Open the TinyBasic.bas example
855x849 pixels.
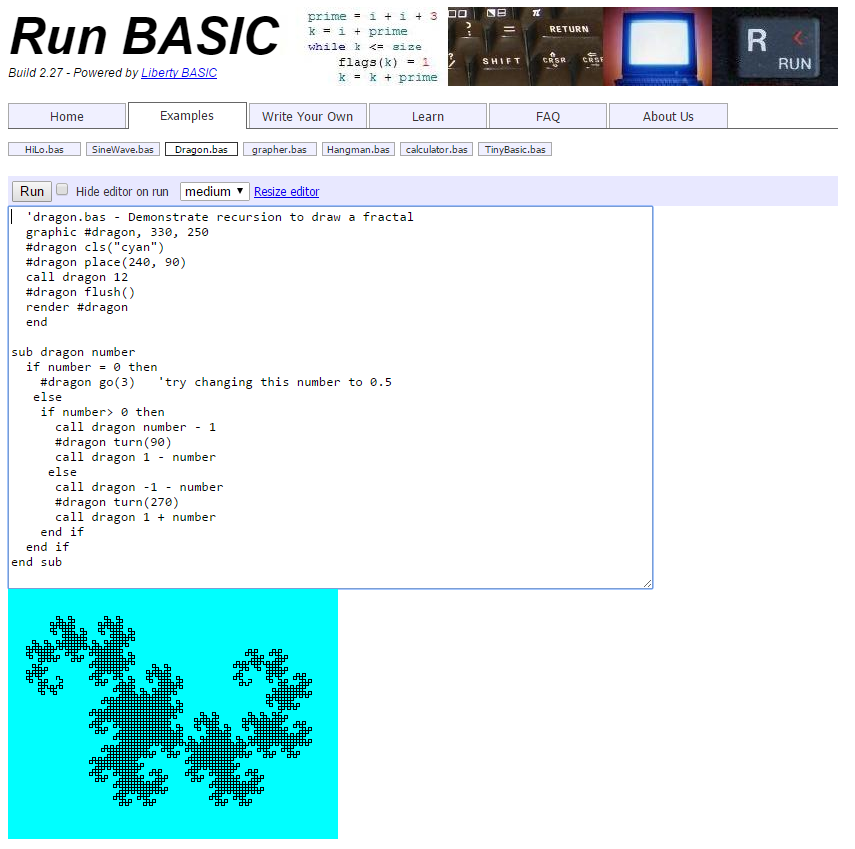514,148
